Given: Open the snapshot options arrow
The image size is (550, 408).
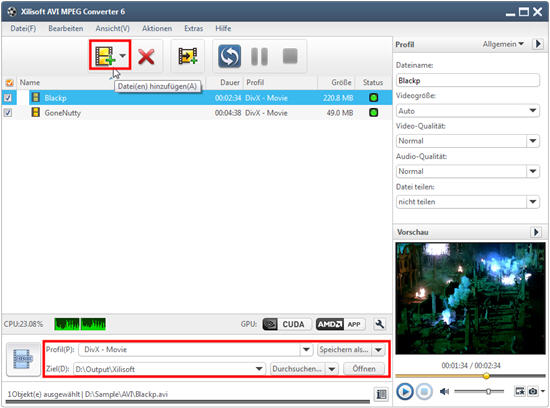Looking at the screenshot, I should pos(543,391).
